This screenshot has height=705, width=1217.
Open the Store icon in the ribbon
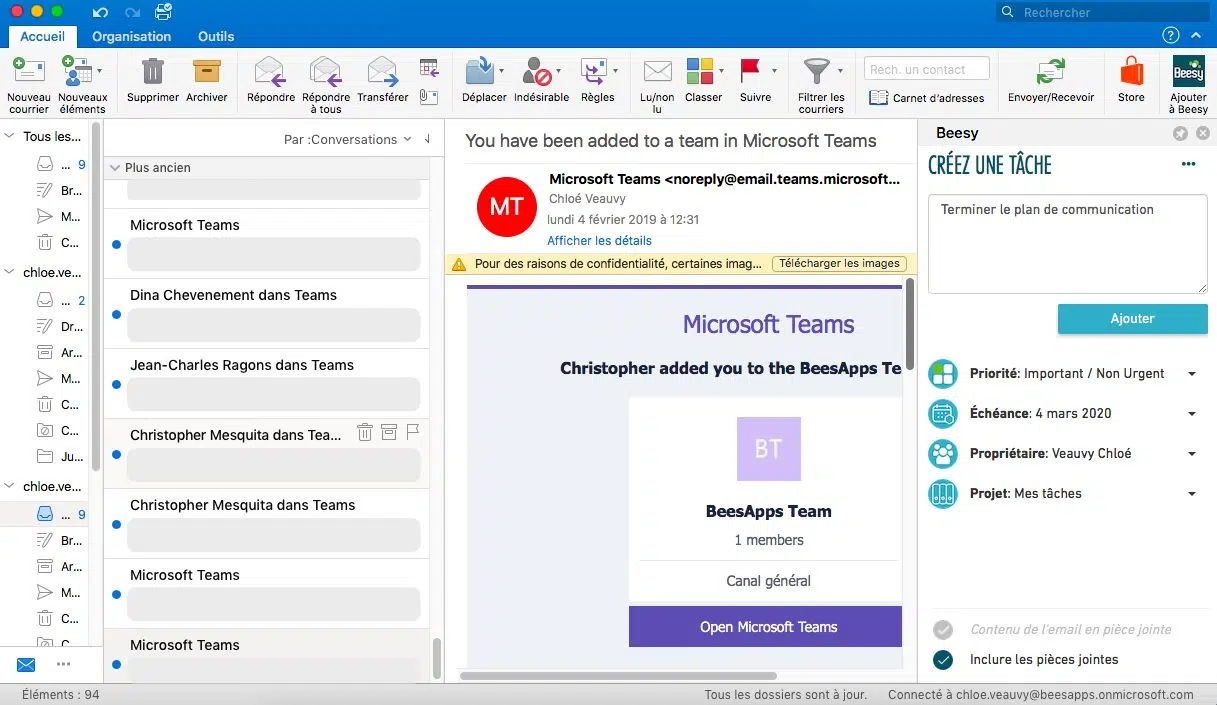pyautogui.click(x=1131, y=71)
